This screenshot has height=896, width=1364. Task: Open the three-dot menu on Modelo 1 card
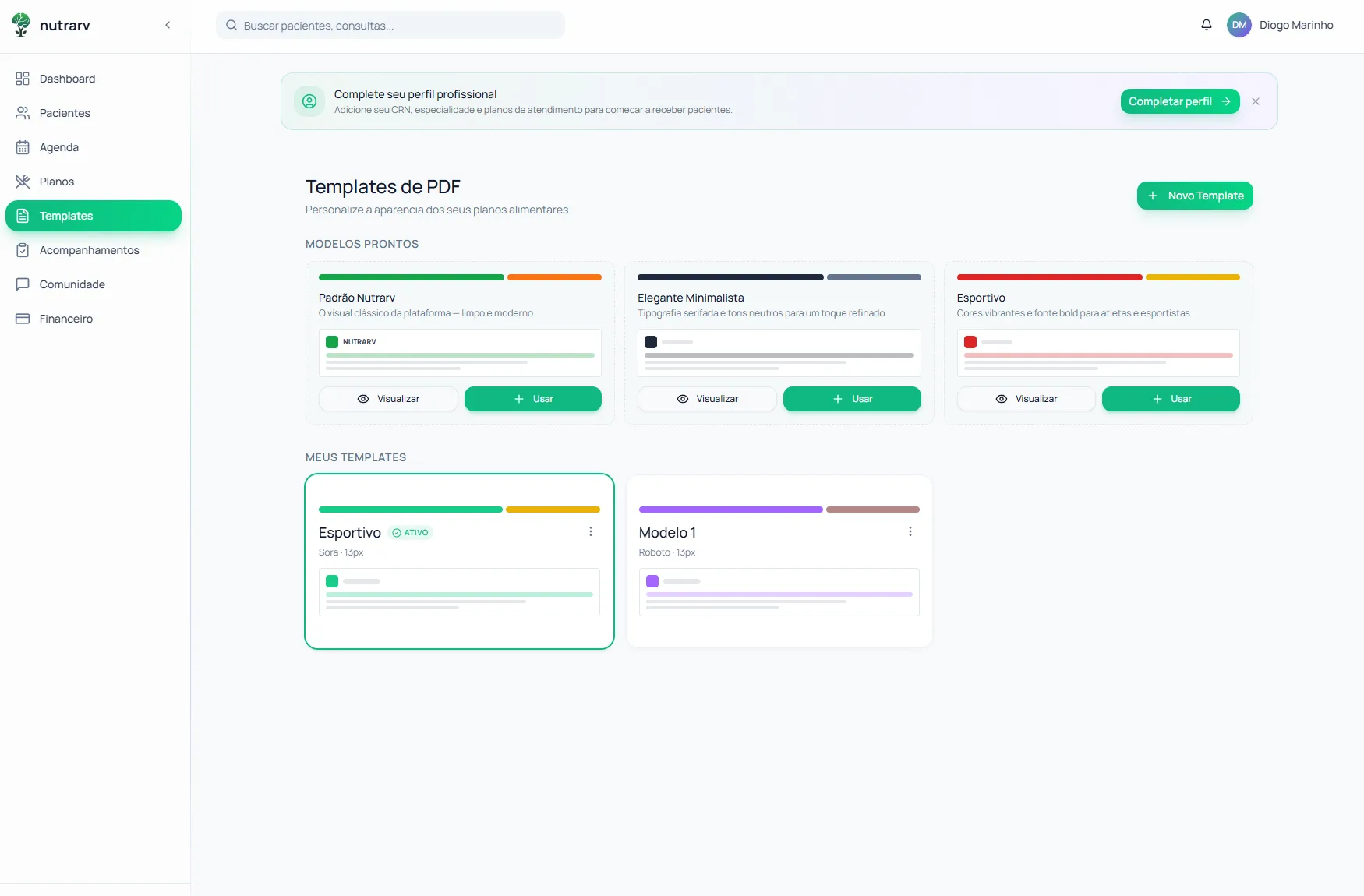(x=910, y=531)
